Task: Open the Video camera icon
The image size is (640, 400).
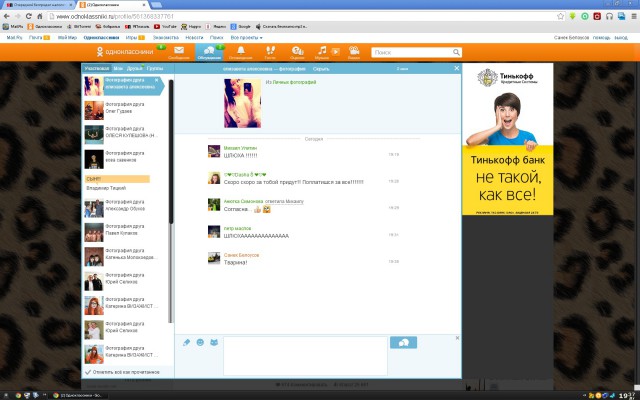Action: (x=354, y=52)
